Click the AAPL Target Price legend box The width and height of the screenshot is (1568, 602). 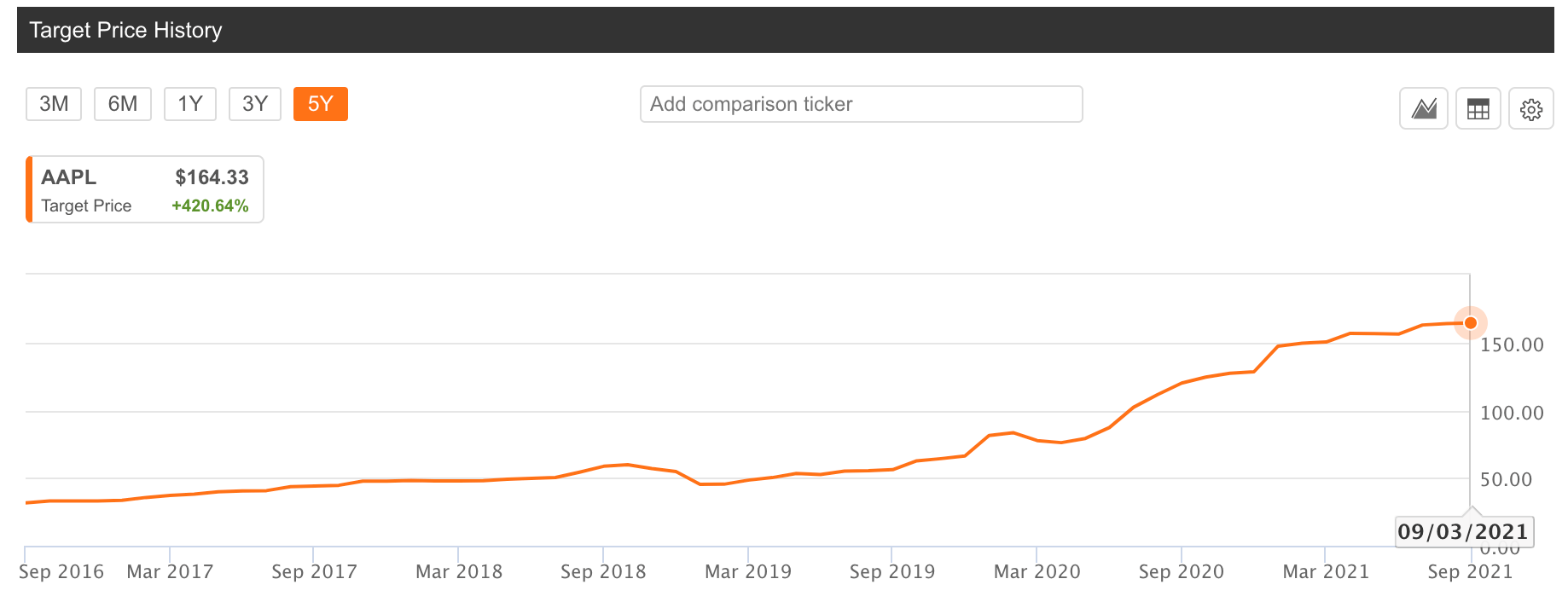[x=143, y=189]
